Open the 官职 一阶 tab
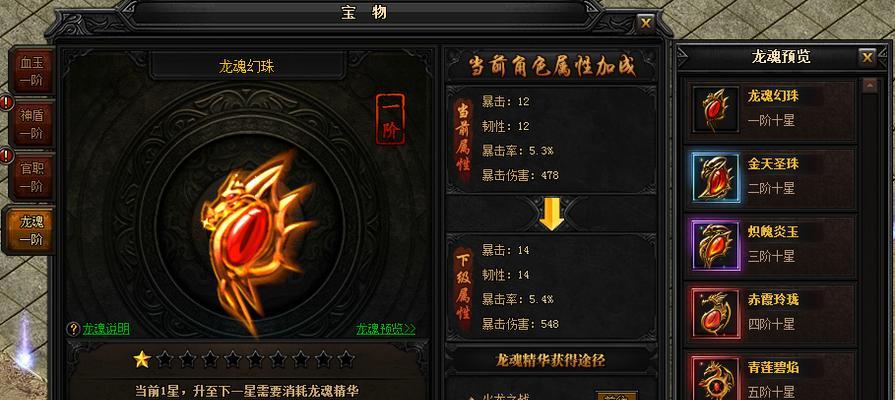Image resolution: width=895 pixels, height=400 pixels. point(31,177)
